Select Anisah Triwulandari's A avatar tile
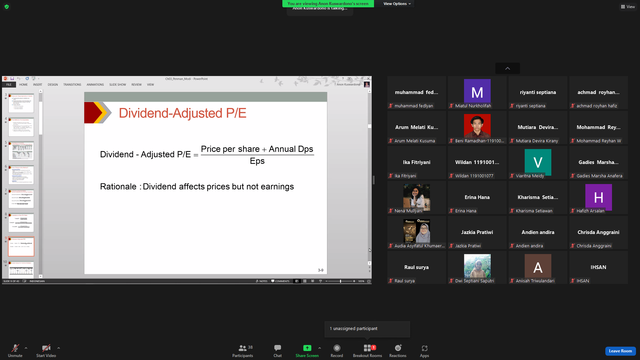The width and height of the screenshot is (640, 360). click(538, 267)
